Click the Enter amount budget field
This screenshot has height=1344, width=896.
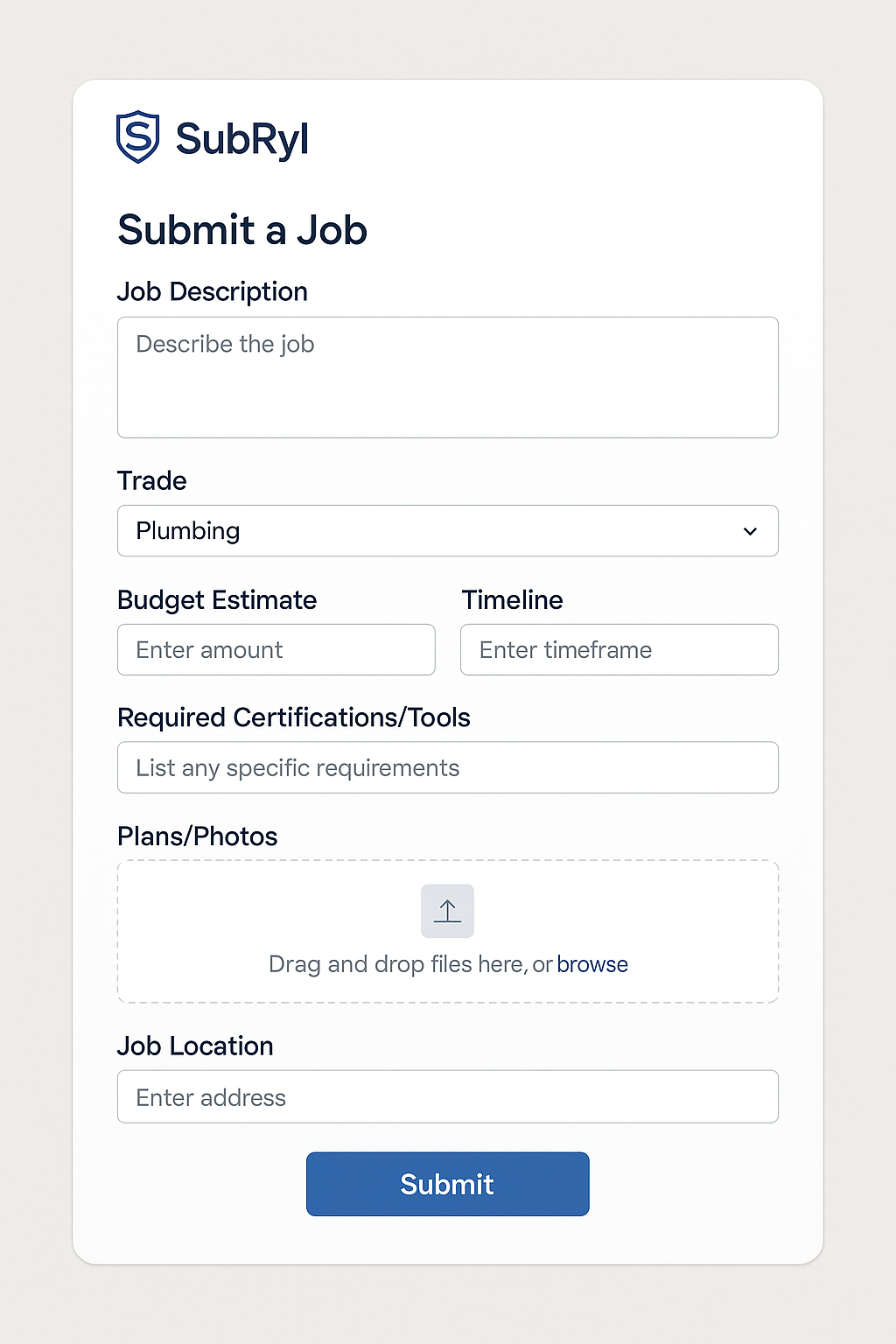276,650
